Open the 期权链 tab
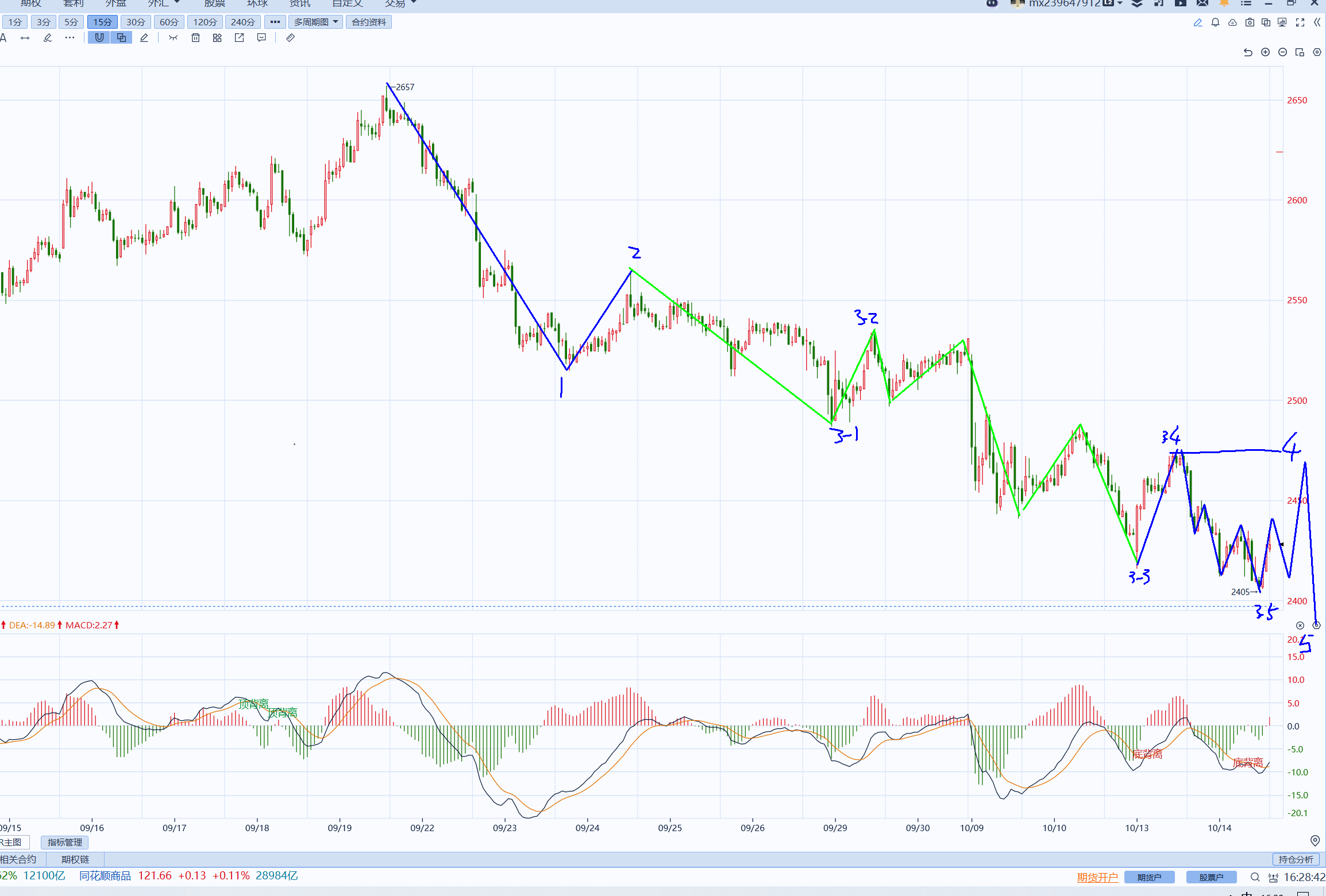The width and height of the screenshot is (1326, 896). coord(75,859)
